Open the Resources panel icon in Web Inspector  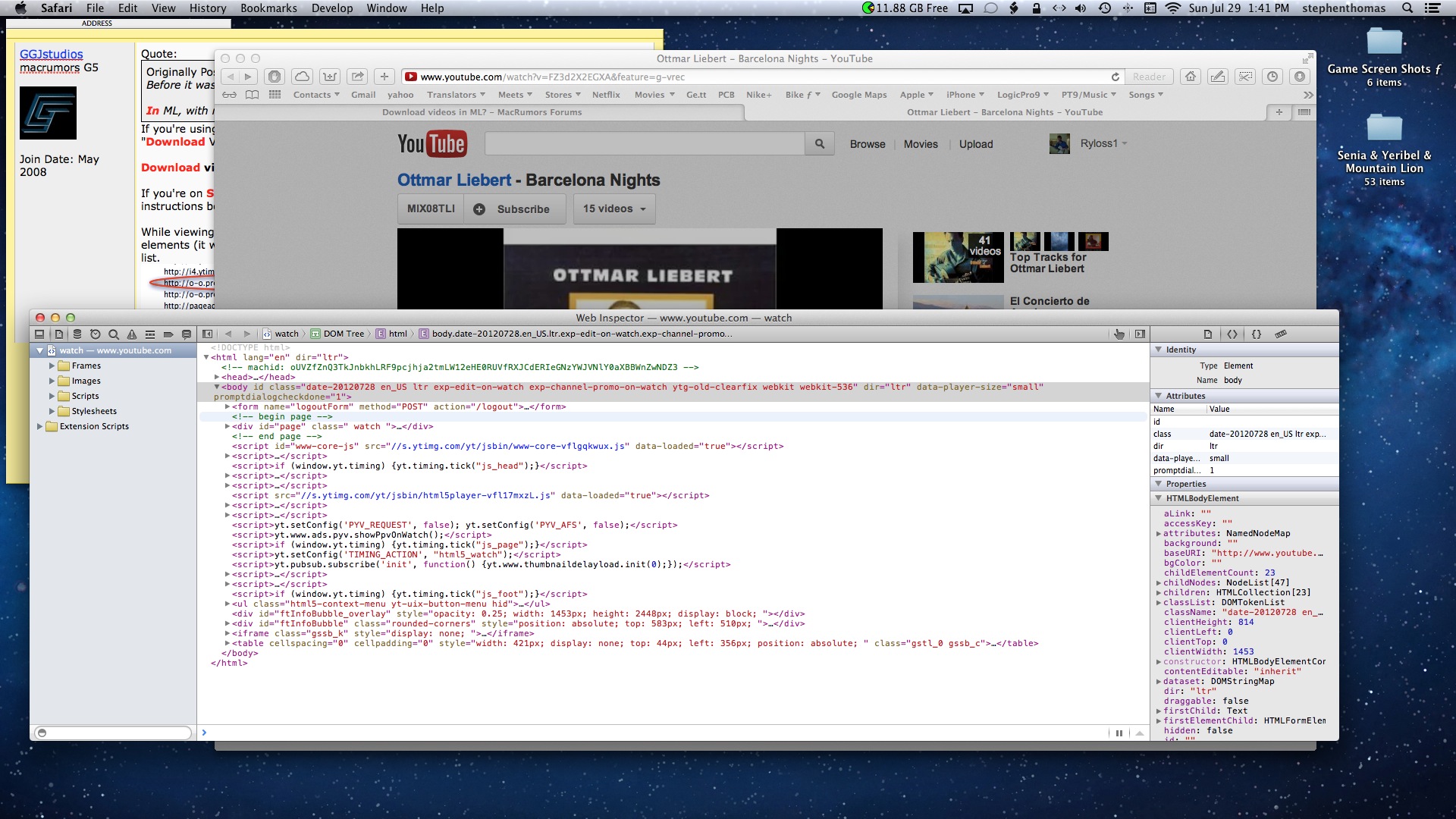tap(58, 334)
